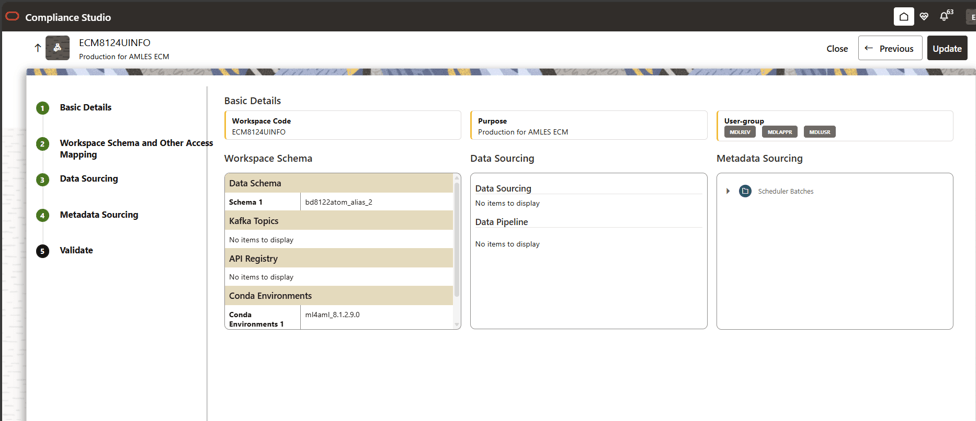
Task: Click the workspace tile icon beside ECM8124UINFO
Action: tap(57, 48)
